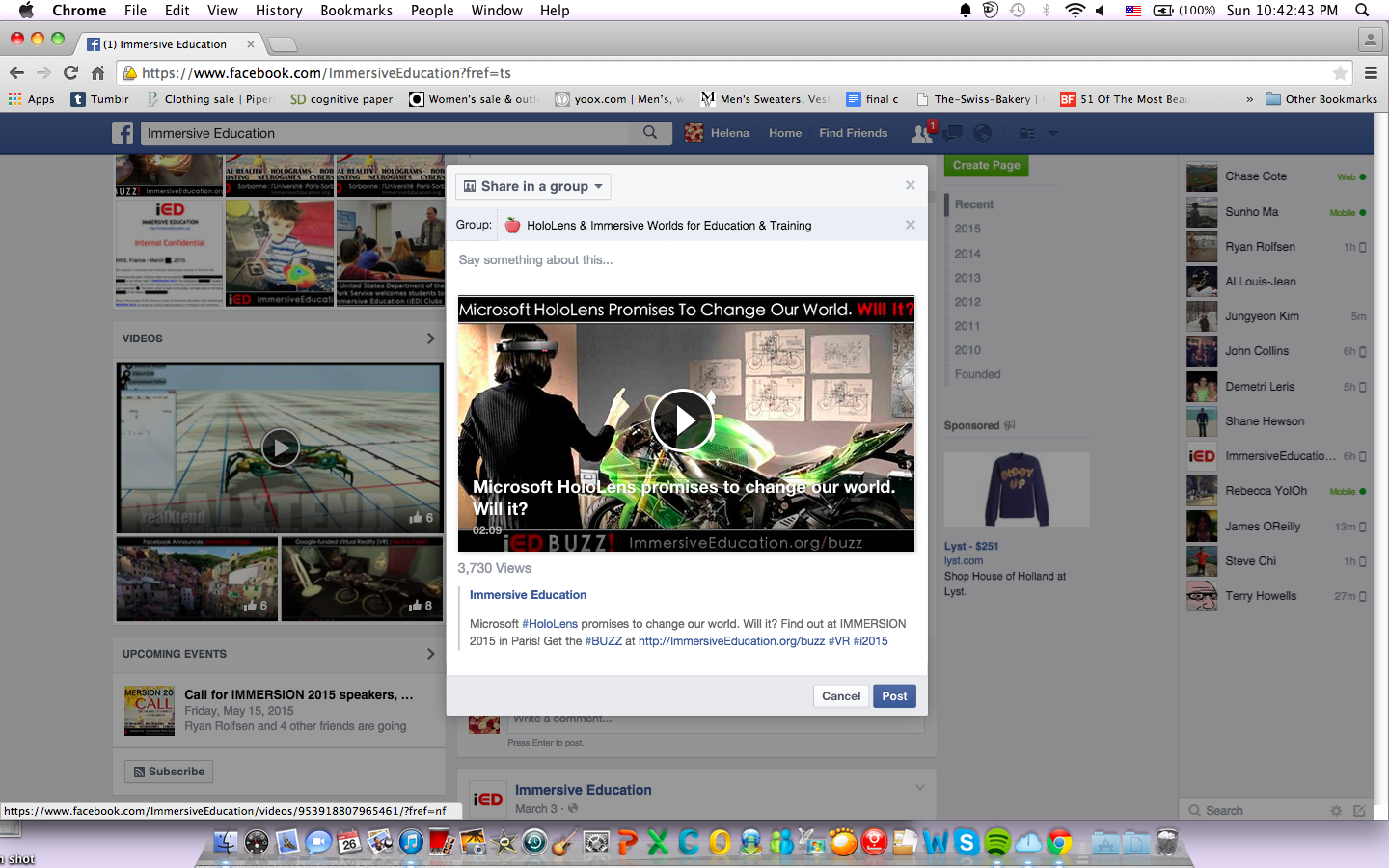Open the Tumblr bookmark
The height and width of the screenshot is (868, 1389).
click(100, 99)
